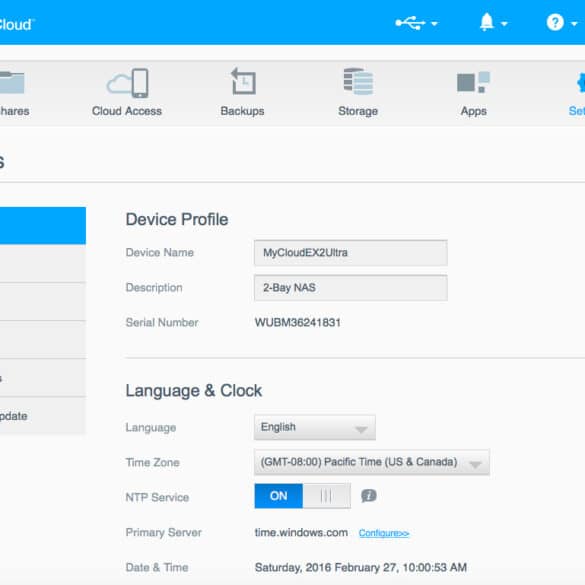
Task: Click the NTP Service label
Action: (157, 497)
